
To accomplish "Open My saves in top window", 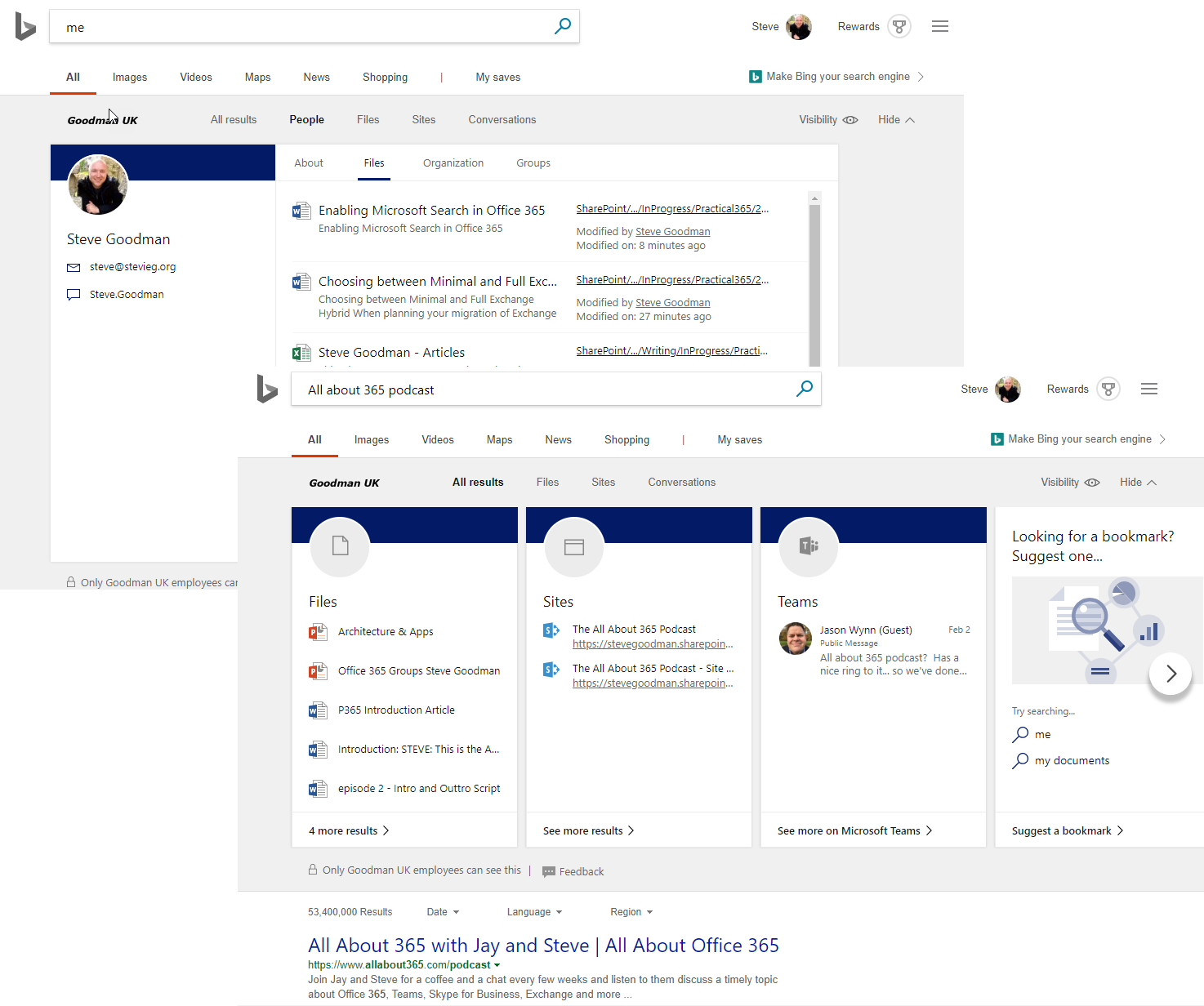I will (498, 78).
